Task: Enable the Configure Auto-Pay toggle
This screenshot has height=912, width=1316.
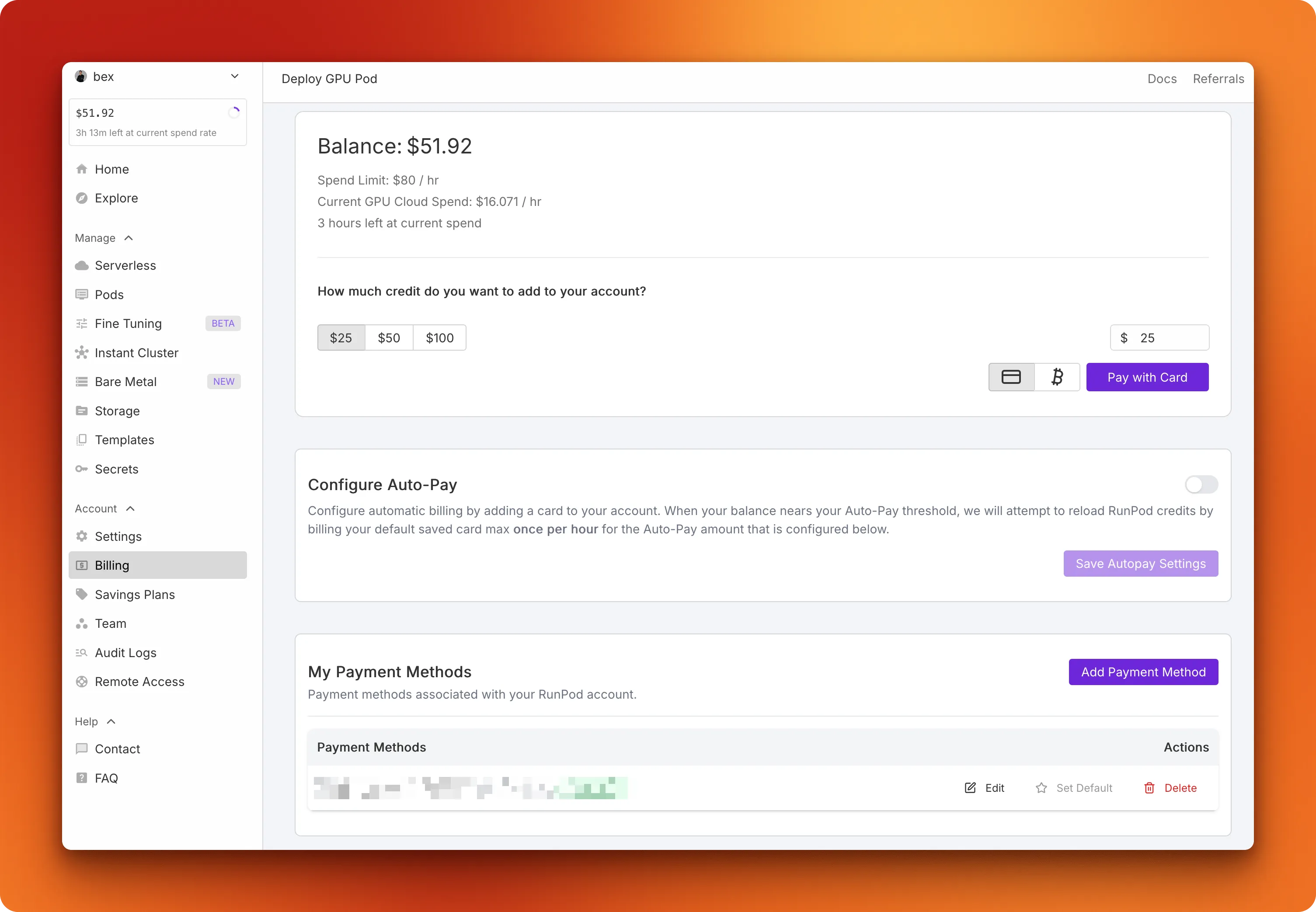Action: [1201, 484]
